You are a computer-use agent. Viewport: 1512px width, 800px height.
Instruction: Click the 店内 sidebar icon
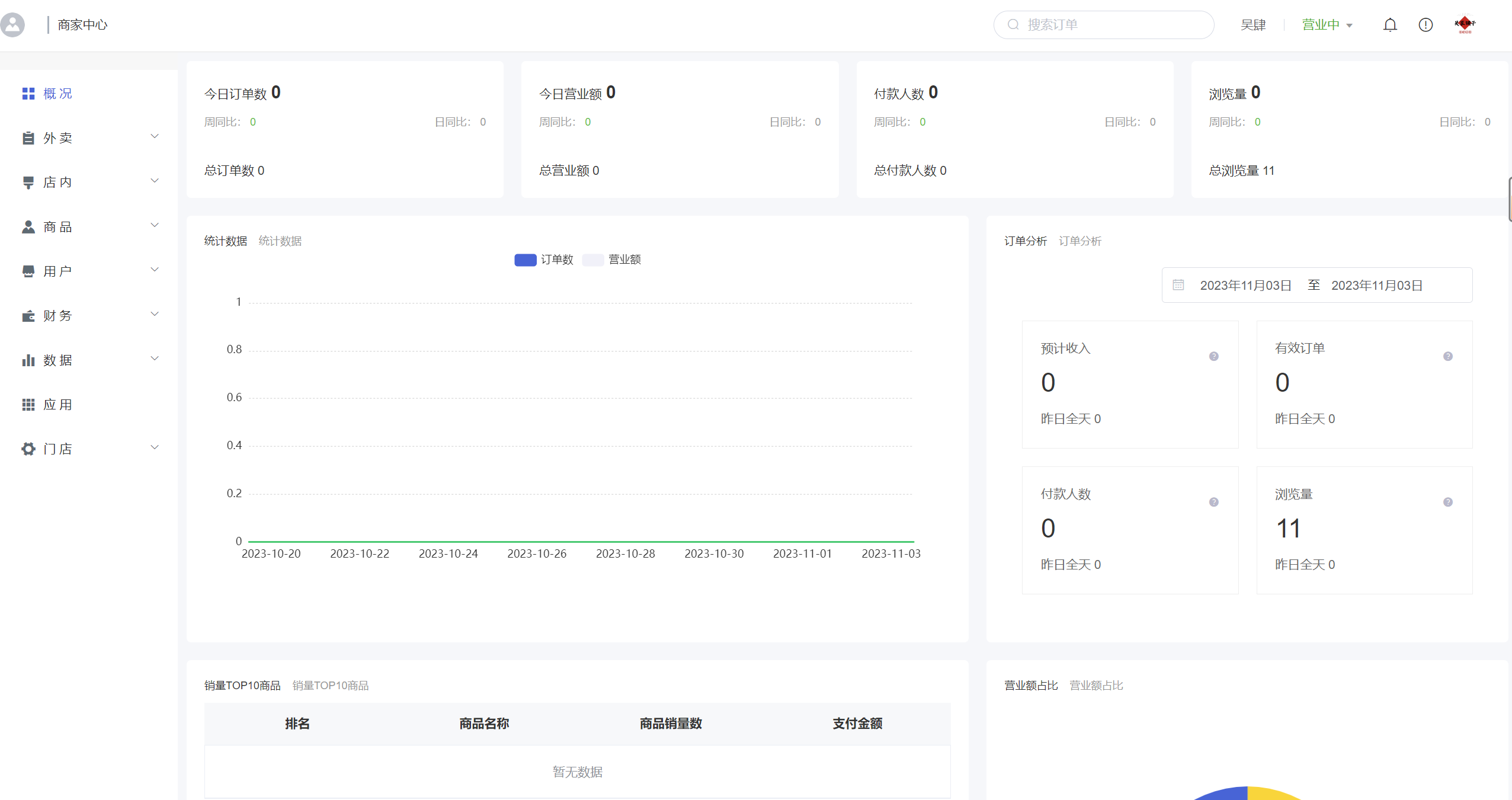click(x=28, y=183)
